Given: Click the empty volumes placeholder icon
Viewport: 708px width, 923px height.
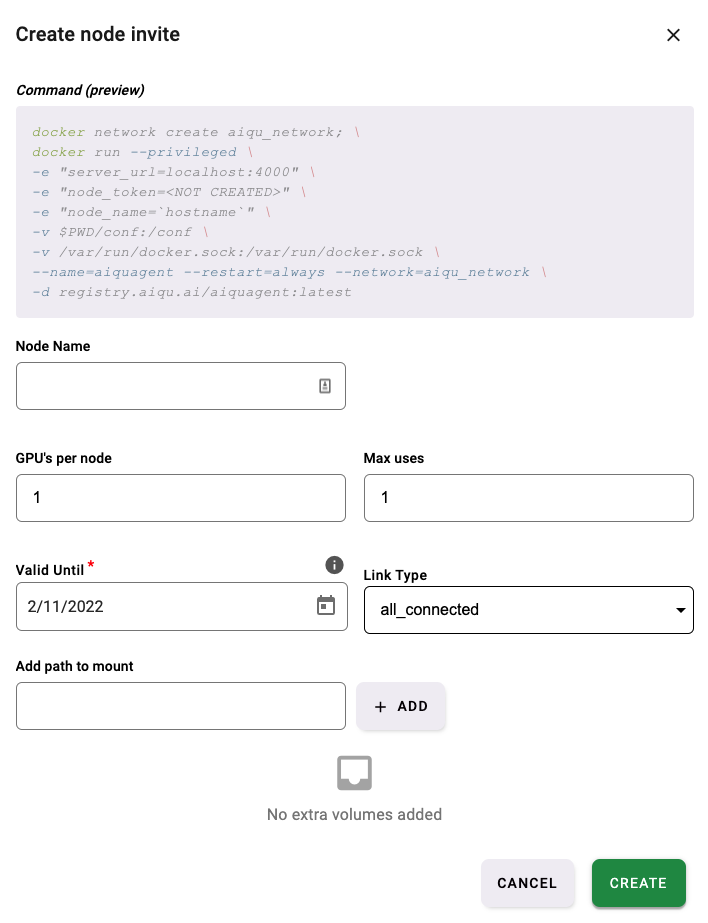Looking at the screenshot, I should coord(354,773).
